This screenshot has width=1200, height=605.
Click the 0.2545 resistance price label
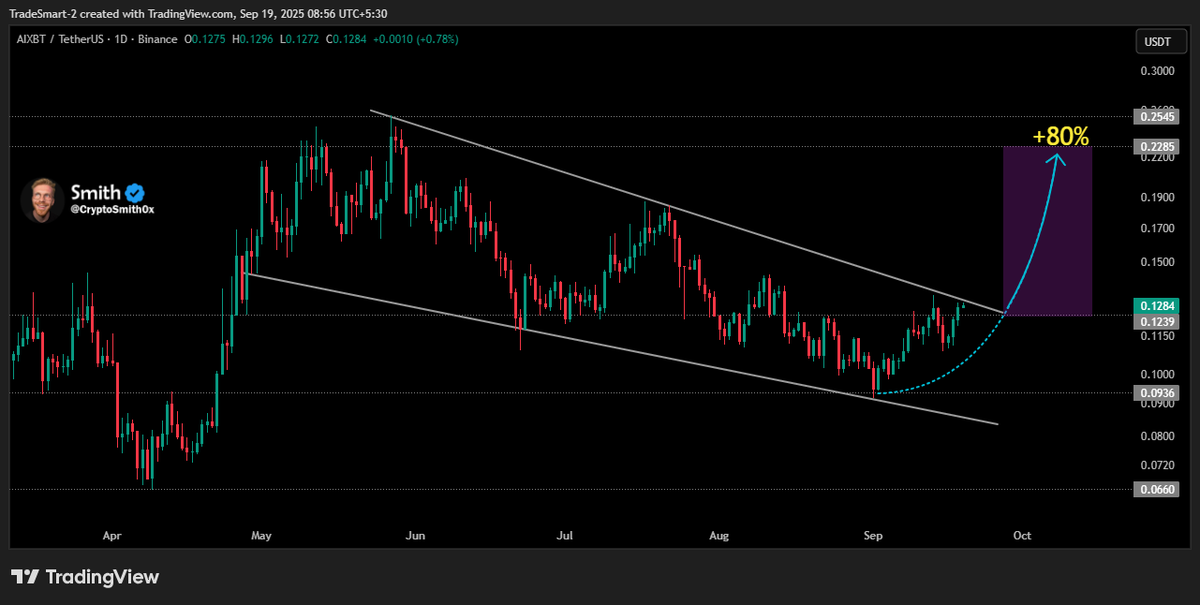[1157, 117]
